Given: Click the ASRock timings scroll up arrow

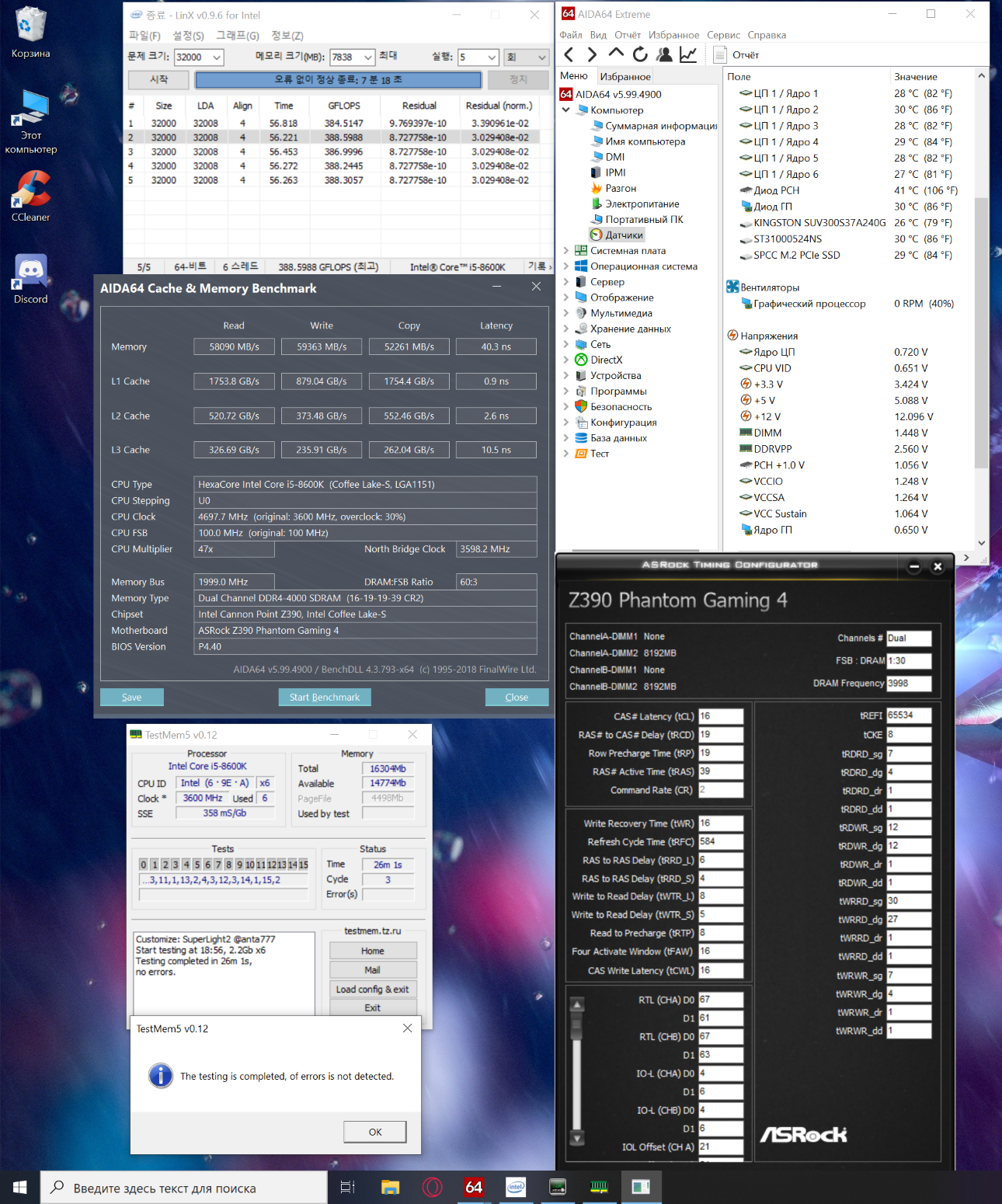Looking at the screenshot, I should click(577, 1004).
